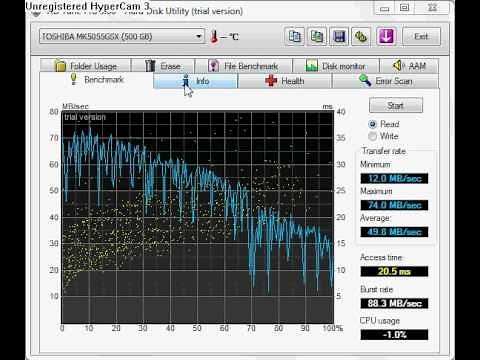Click the Error Scan magnifier icon
This screenshot has width=480, height=360.
(x=365, y=81)
